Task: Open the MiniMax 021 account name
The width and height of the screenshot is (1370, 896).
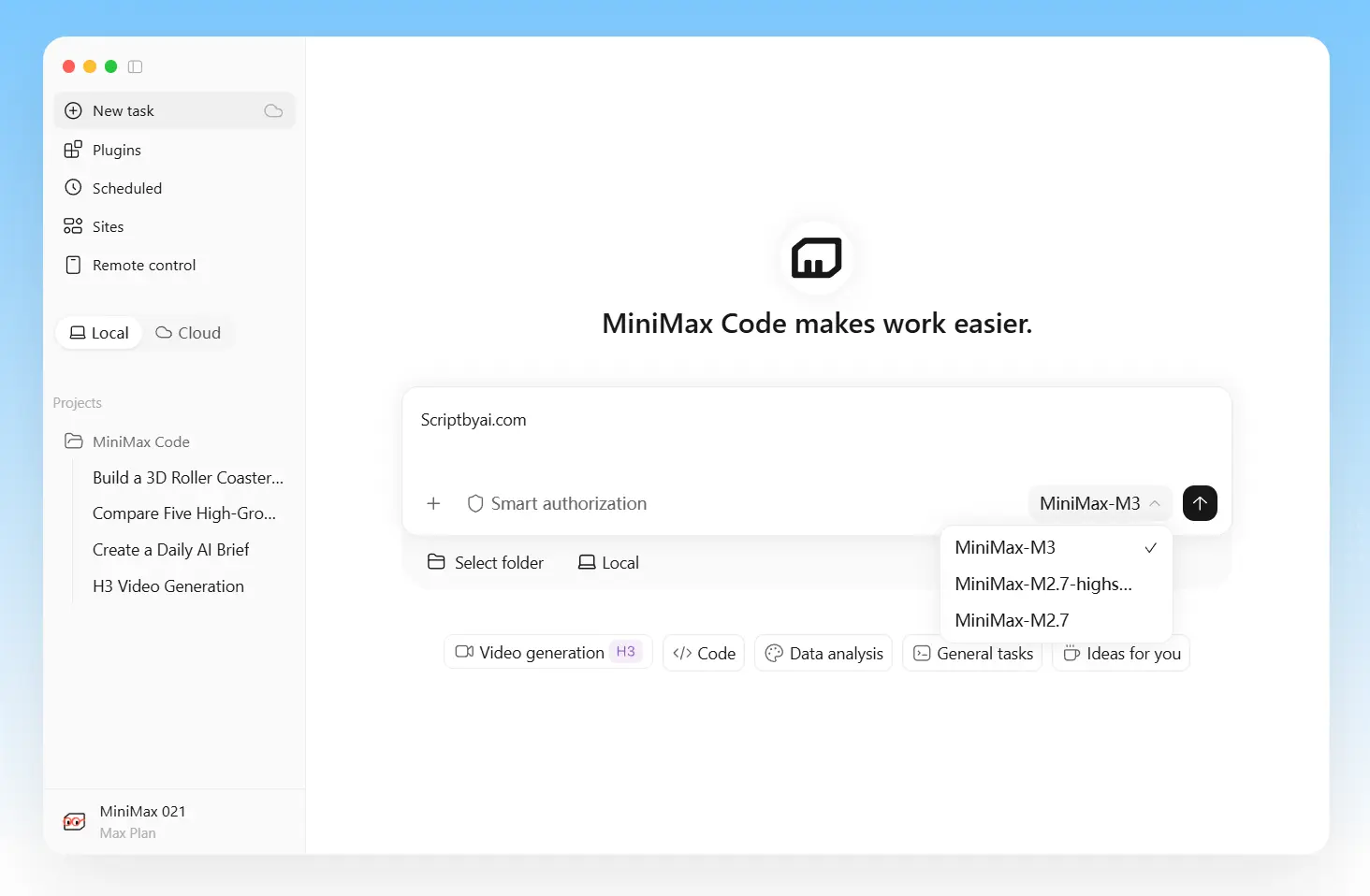Action: (x=142, y=812)
